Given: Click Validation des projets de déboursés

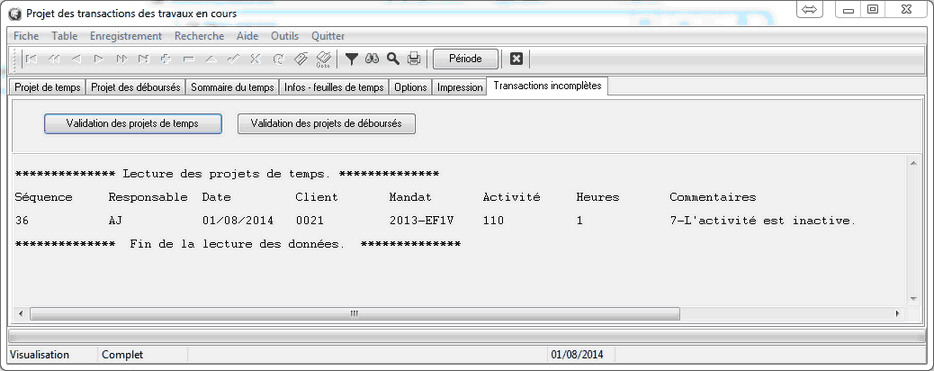Looking at the screenshot, I should (x=326, y=124).
